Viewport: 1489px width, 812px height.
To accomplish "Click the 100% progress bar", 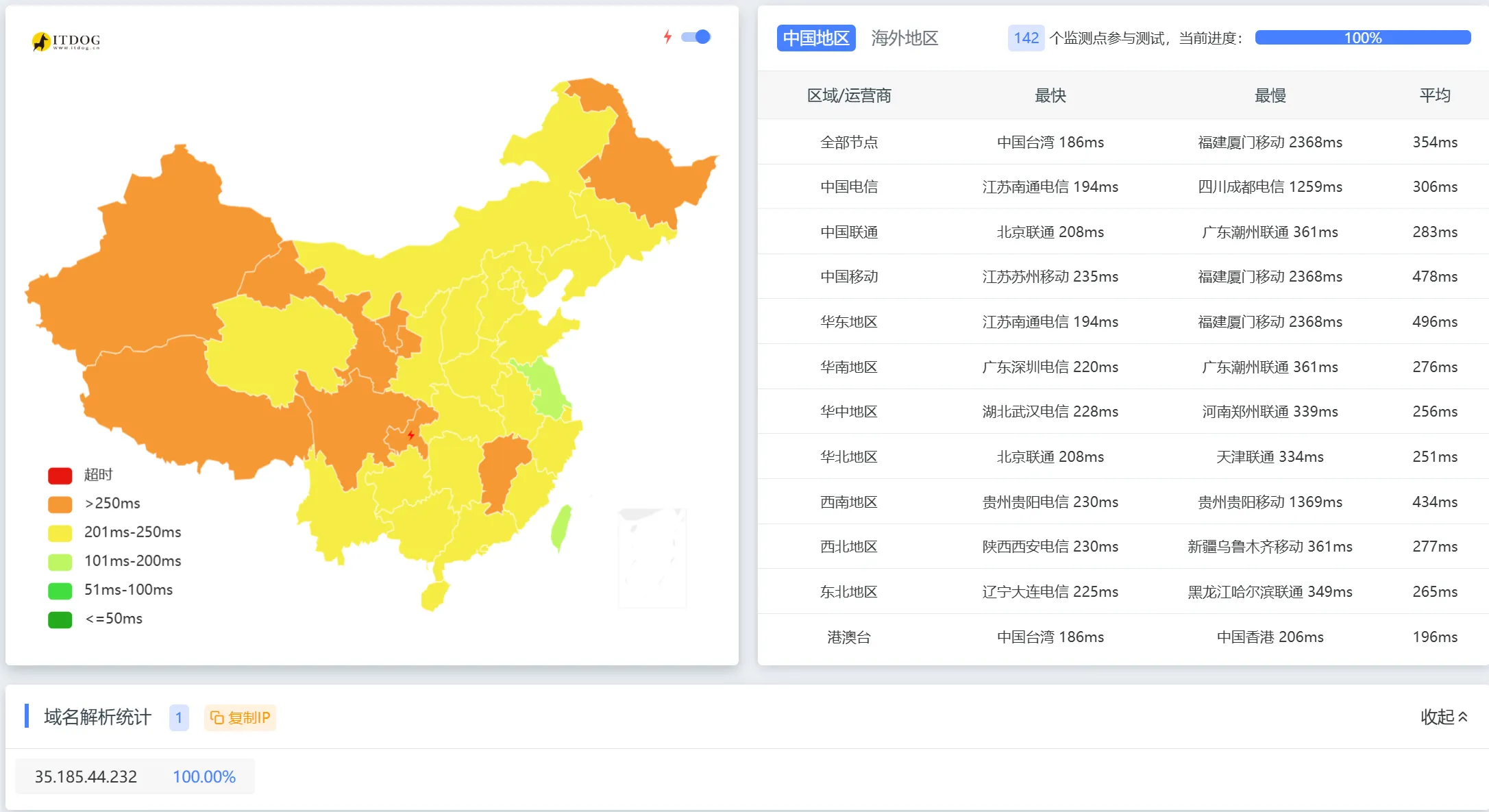I will pyautogui.click(x=1362, y=38).
